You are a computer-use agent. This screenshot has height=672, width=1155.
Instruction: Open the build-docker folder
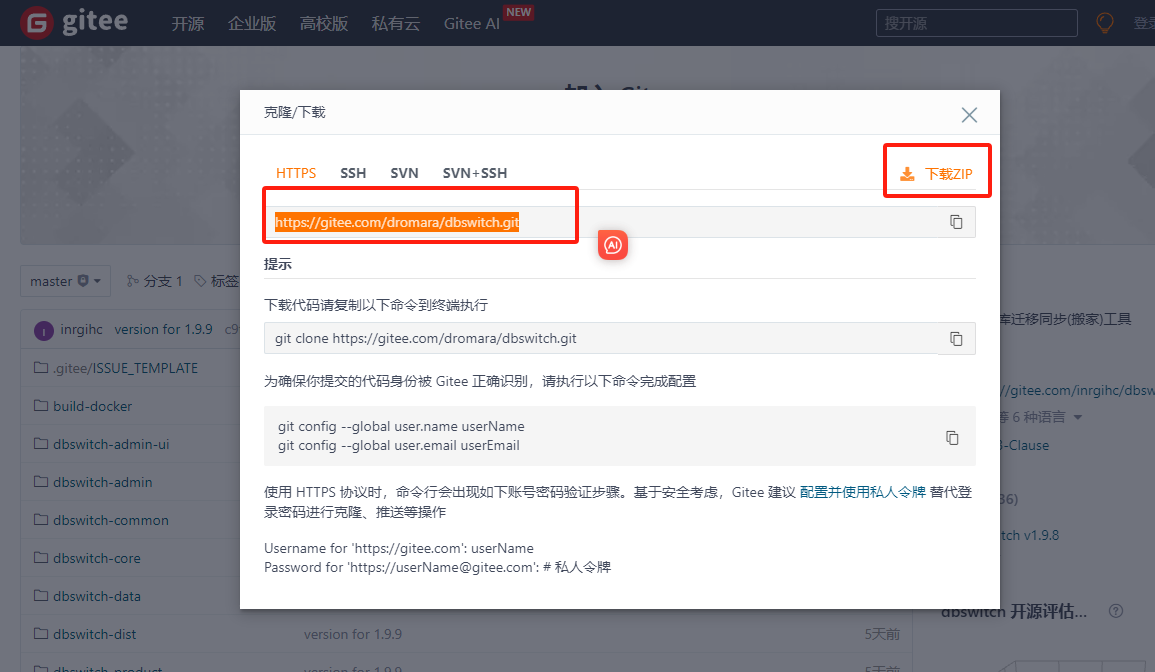coord(92,406)
